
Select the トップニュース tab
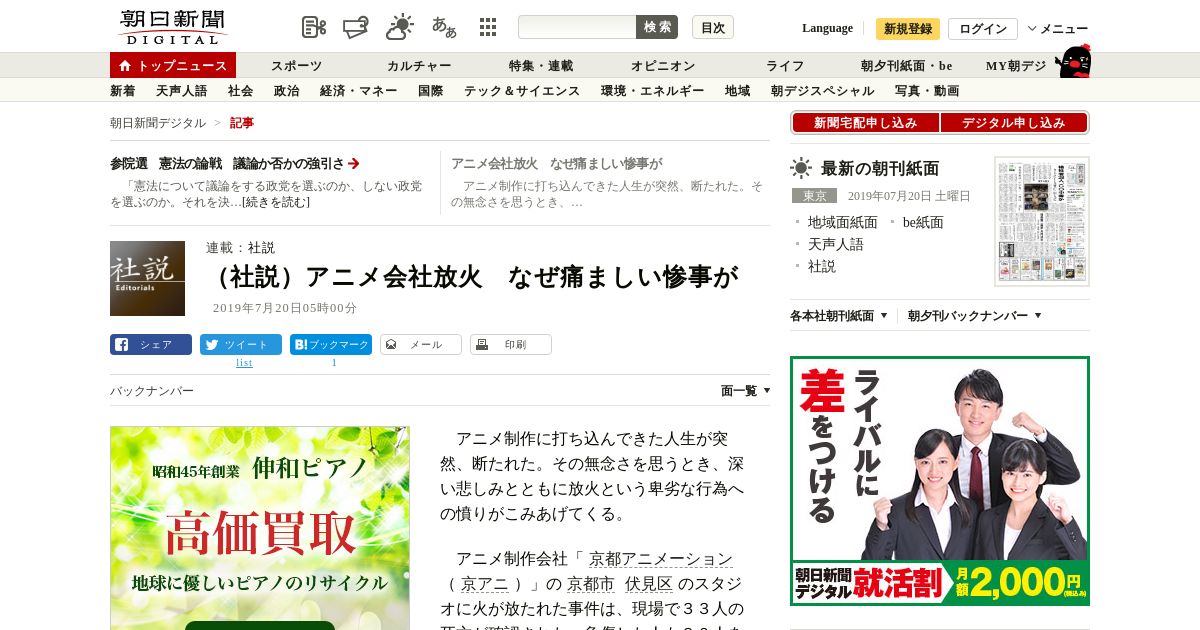tap(173, 65)
